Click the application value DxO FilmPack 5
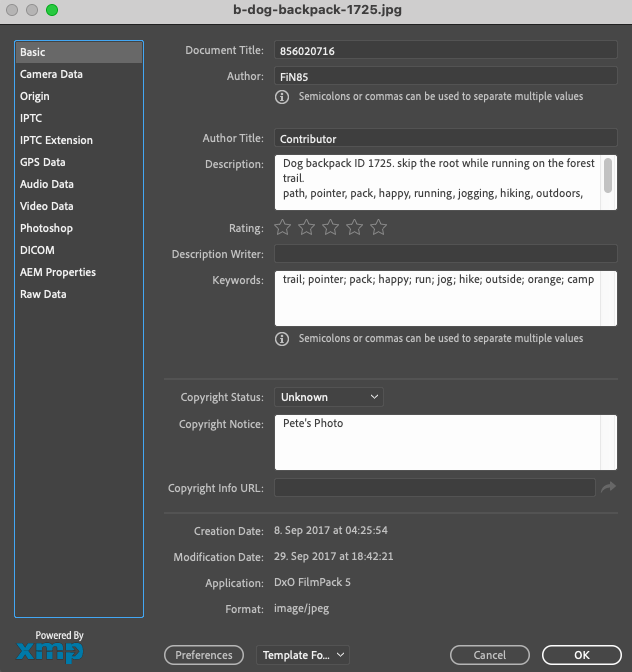Screen dimensions: 632x672 tap(312, 582)
